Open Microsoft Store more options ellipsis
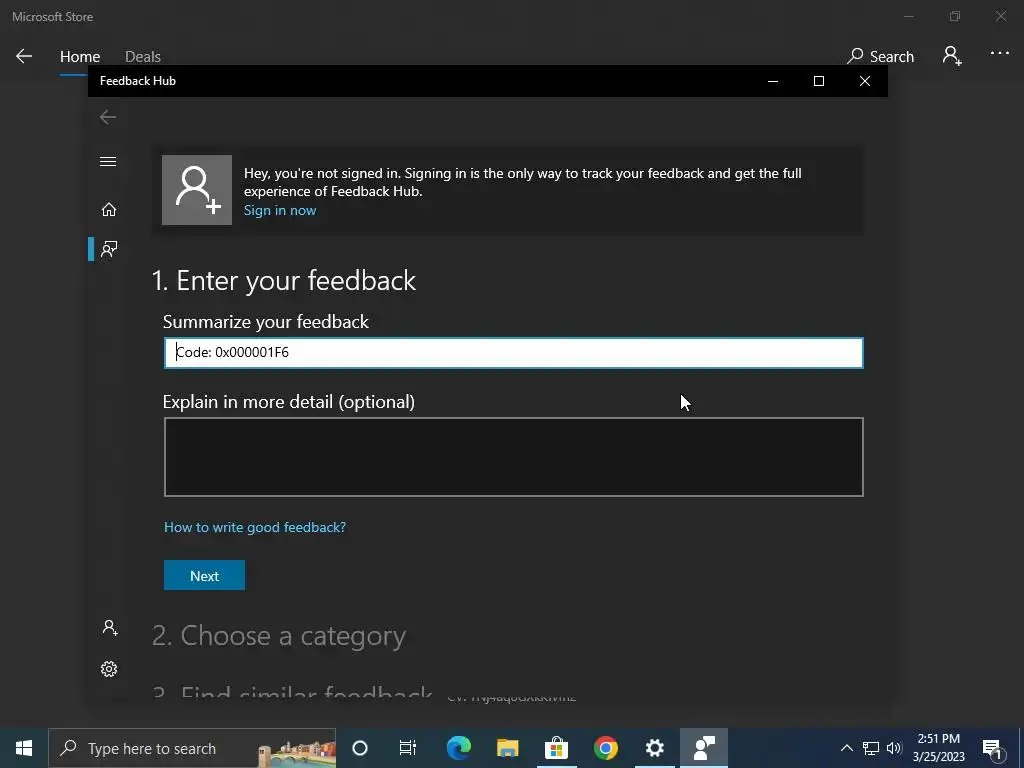Screen dimensions: 1024x768 click(x=999, y=53)
